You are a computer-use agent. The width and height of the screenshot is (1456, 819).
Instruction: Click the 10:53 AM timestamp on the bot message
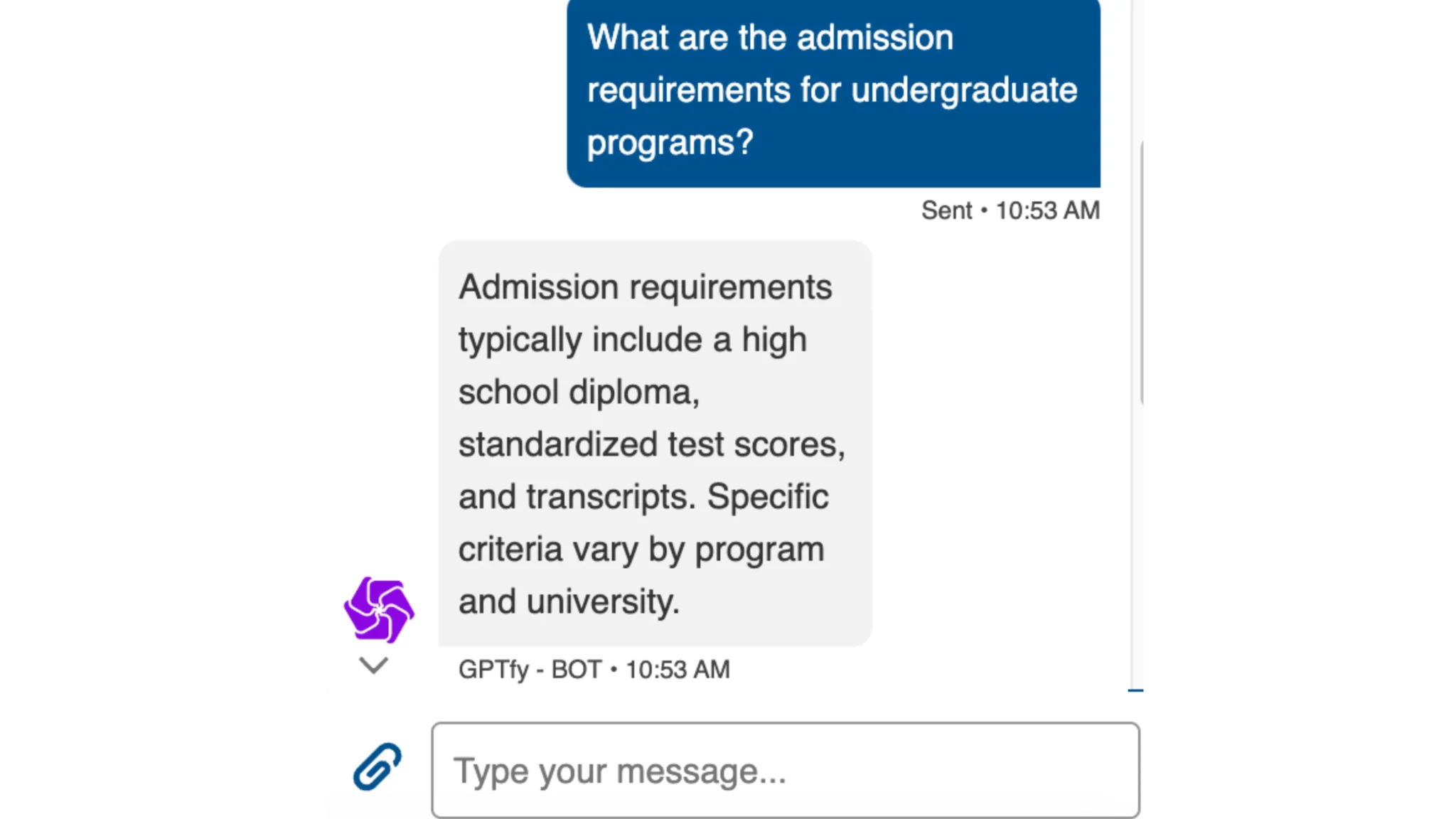(677, 669)
